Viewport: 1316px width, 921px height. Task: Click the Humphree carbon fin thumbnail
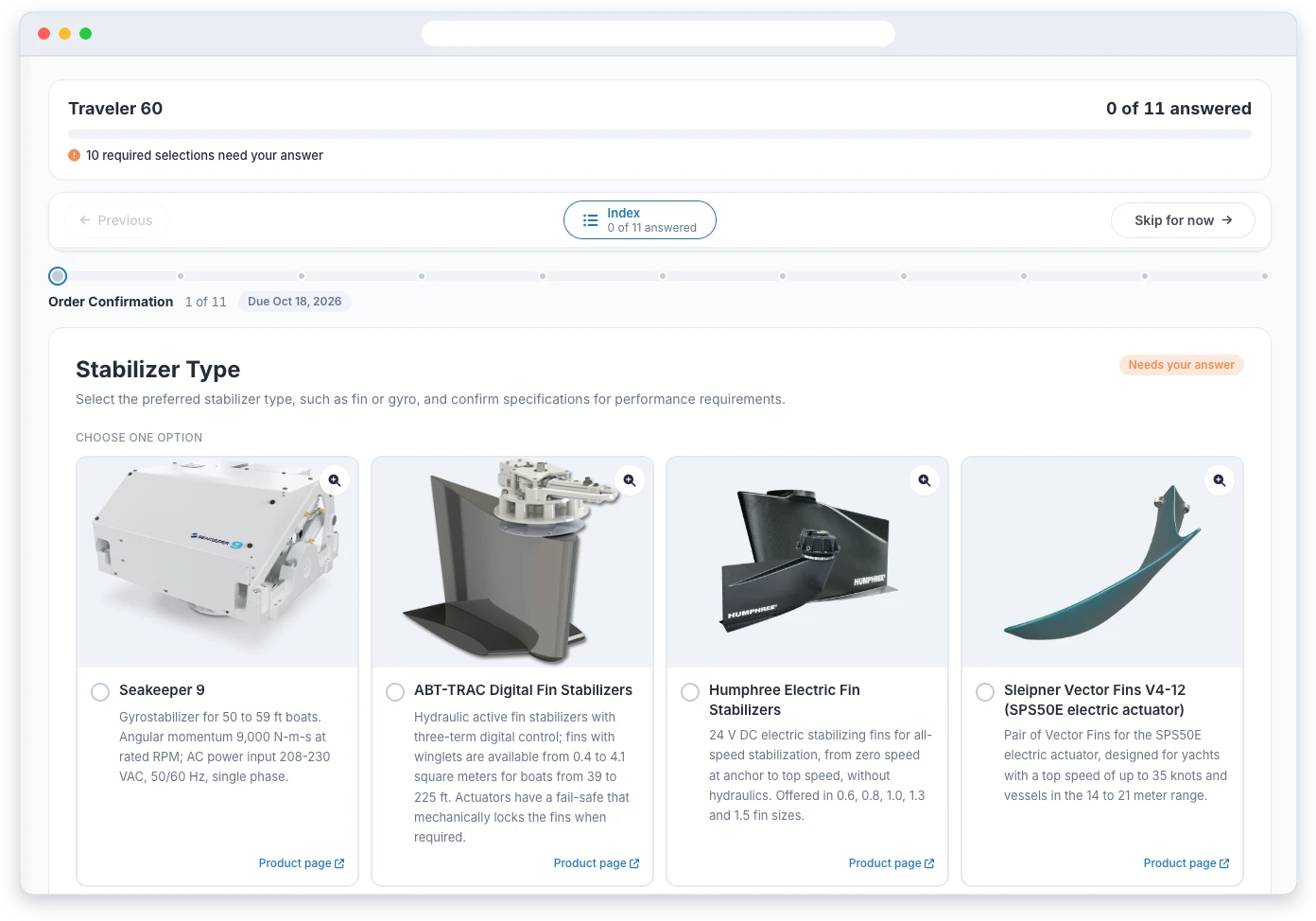[x=807, y=563]
